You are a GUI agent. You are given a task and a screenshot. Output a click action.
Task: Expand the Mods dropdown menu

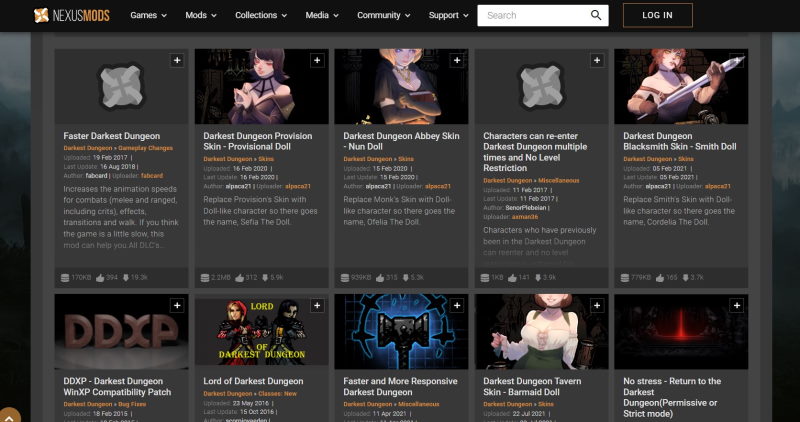201,15
